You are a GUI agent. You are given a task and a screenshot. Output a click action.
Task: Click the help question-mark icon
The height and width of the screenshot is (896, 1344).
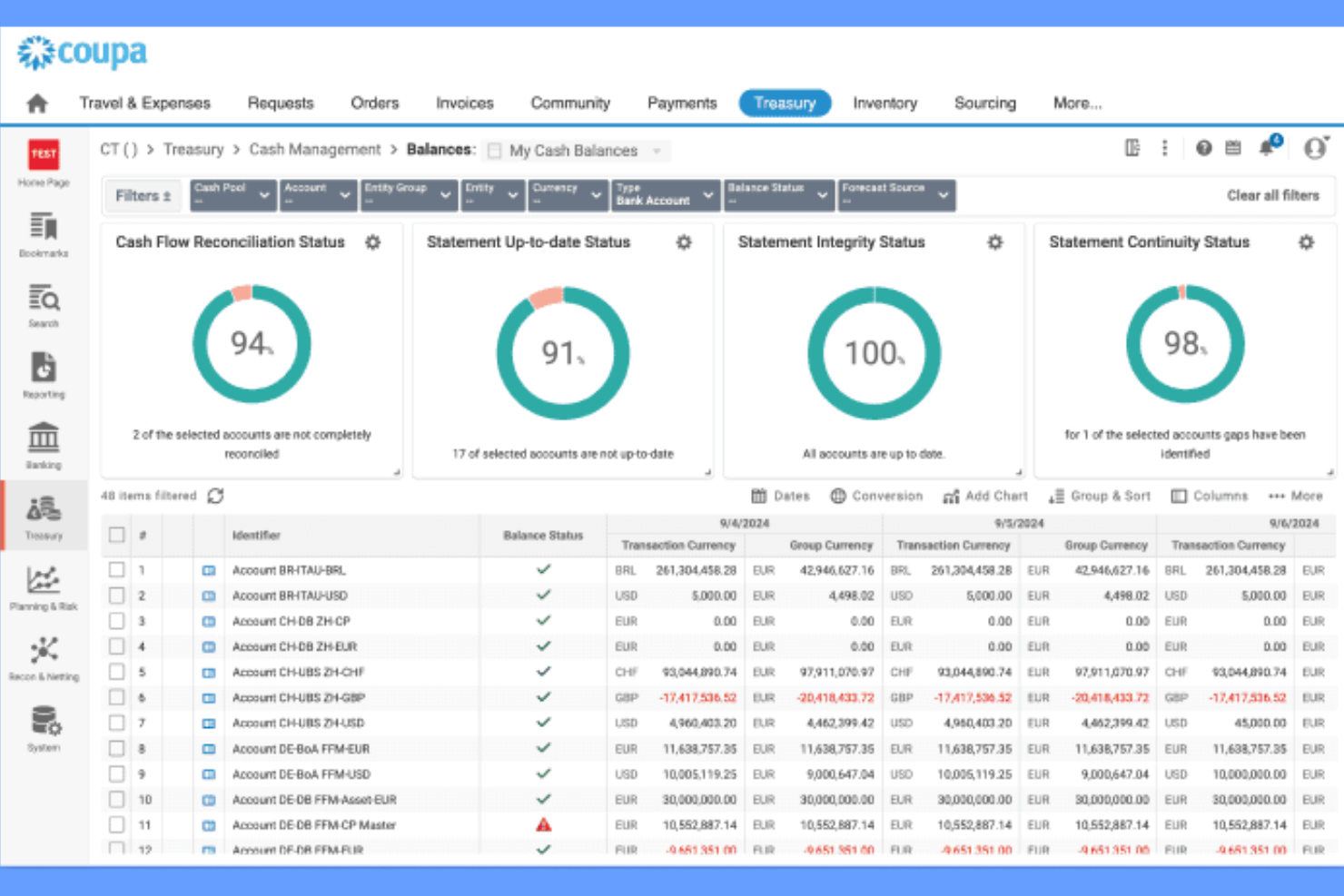coord(1204,147)
